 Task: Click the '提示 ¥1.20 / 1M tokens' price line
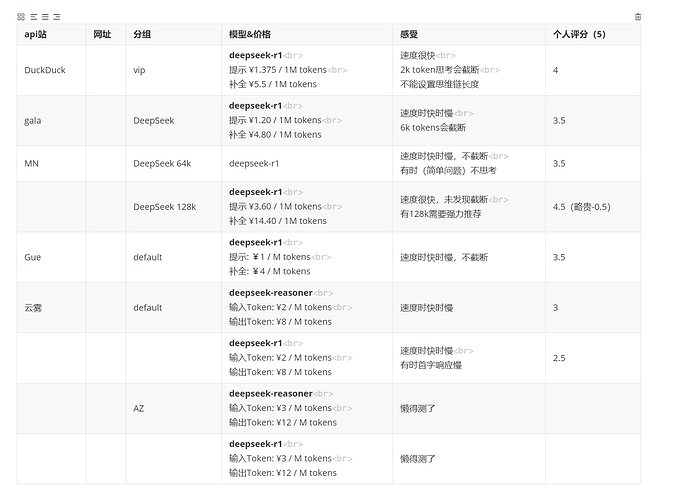tap(275, 120)
